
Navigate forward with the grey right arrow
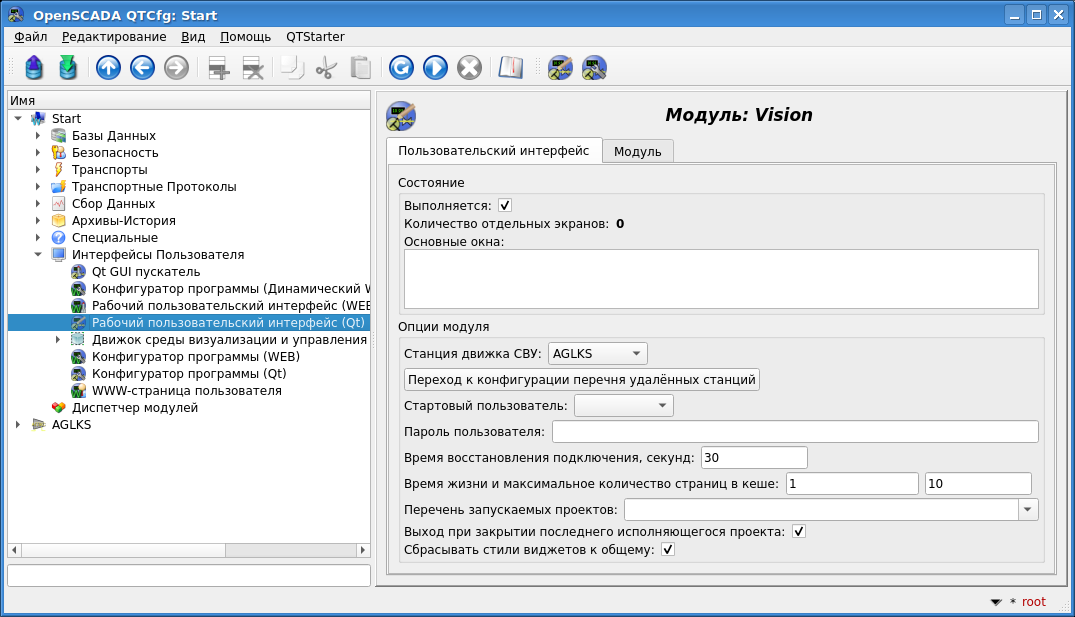[176, 68]
